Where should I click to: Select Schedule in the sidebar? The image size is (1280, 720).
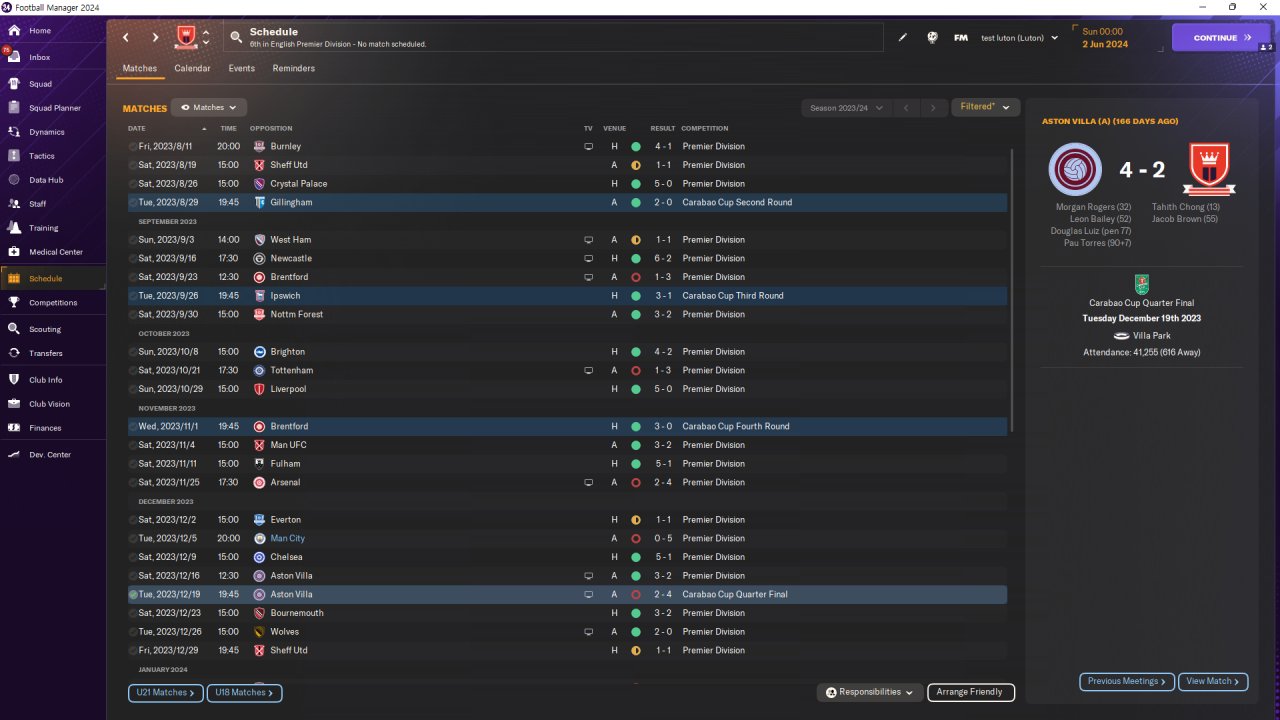pyautogui.click(x=53, y=279)
